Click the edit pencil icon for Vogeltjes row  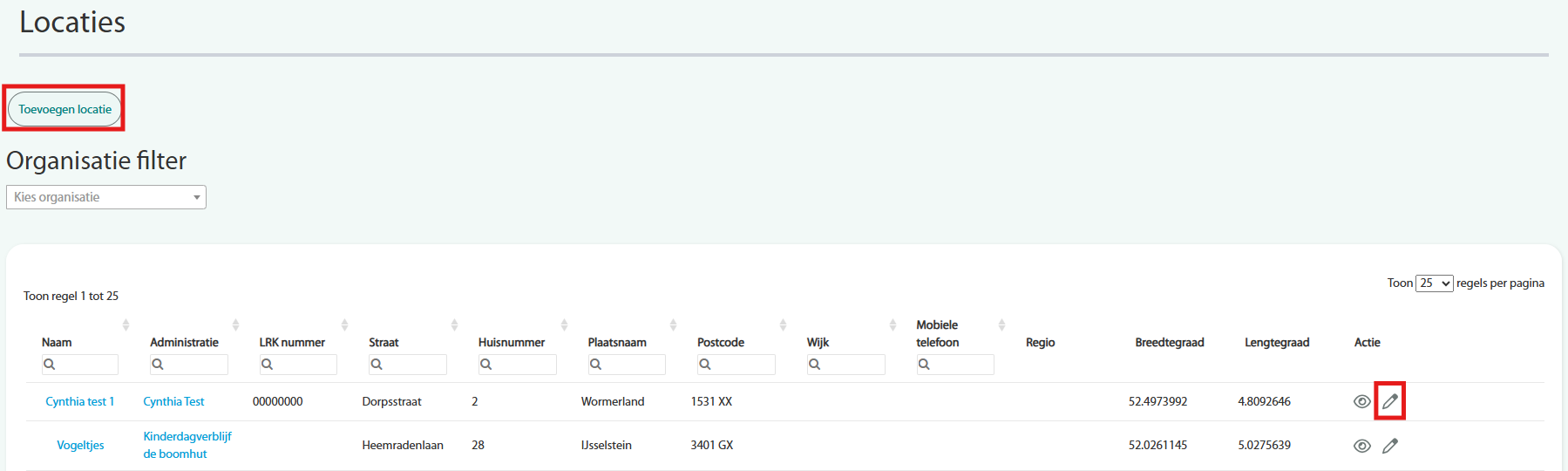[1390, 446]
